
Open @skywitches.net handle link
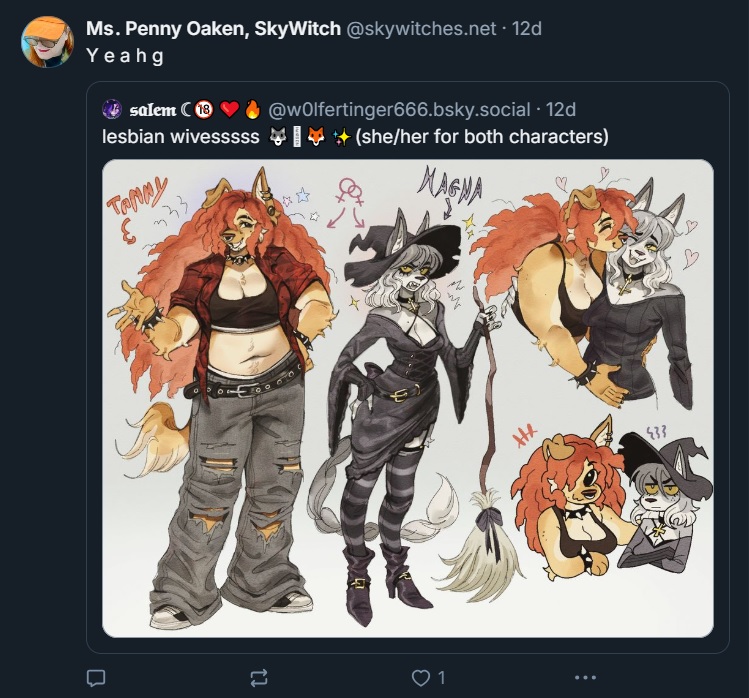420,29
